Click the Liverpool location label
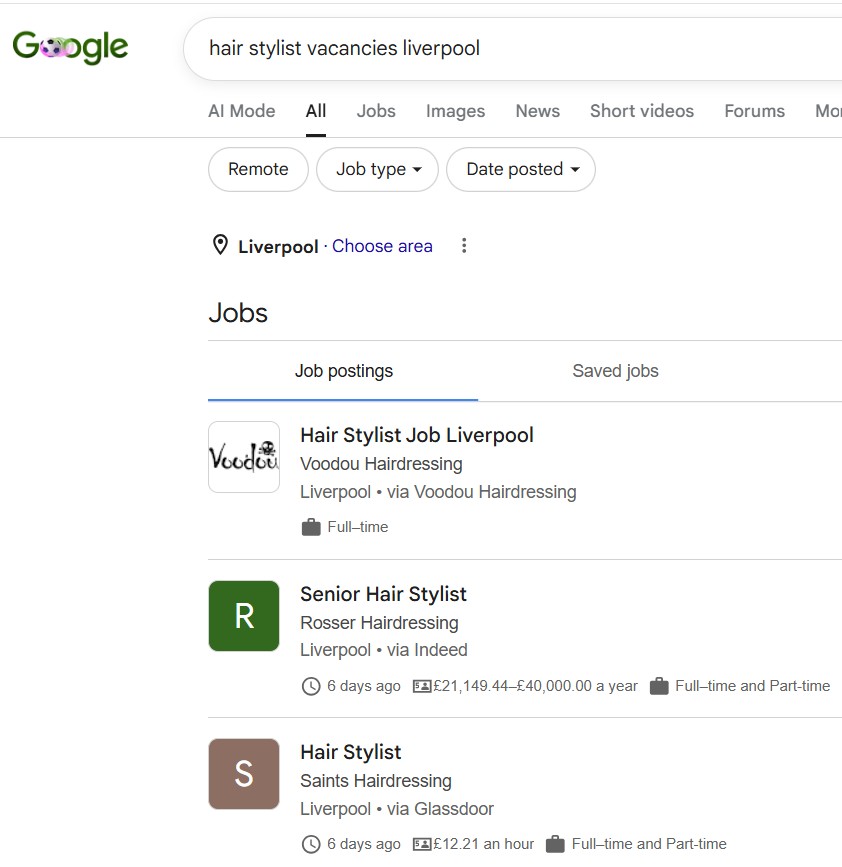 pyautogui.click(x=278, y=247)
